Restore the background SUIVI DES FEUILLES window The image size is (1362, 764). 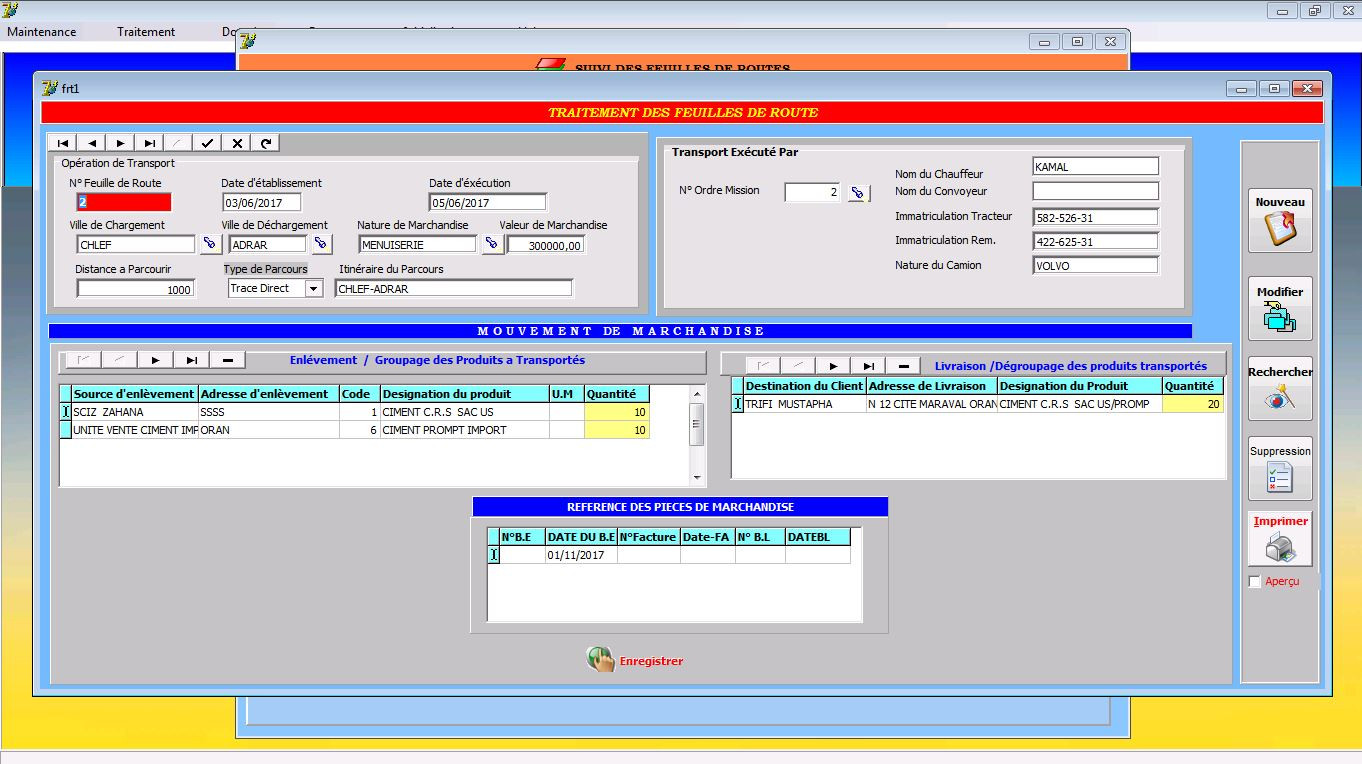pyautogui.click(x=1077, y=42)
